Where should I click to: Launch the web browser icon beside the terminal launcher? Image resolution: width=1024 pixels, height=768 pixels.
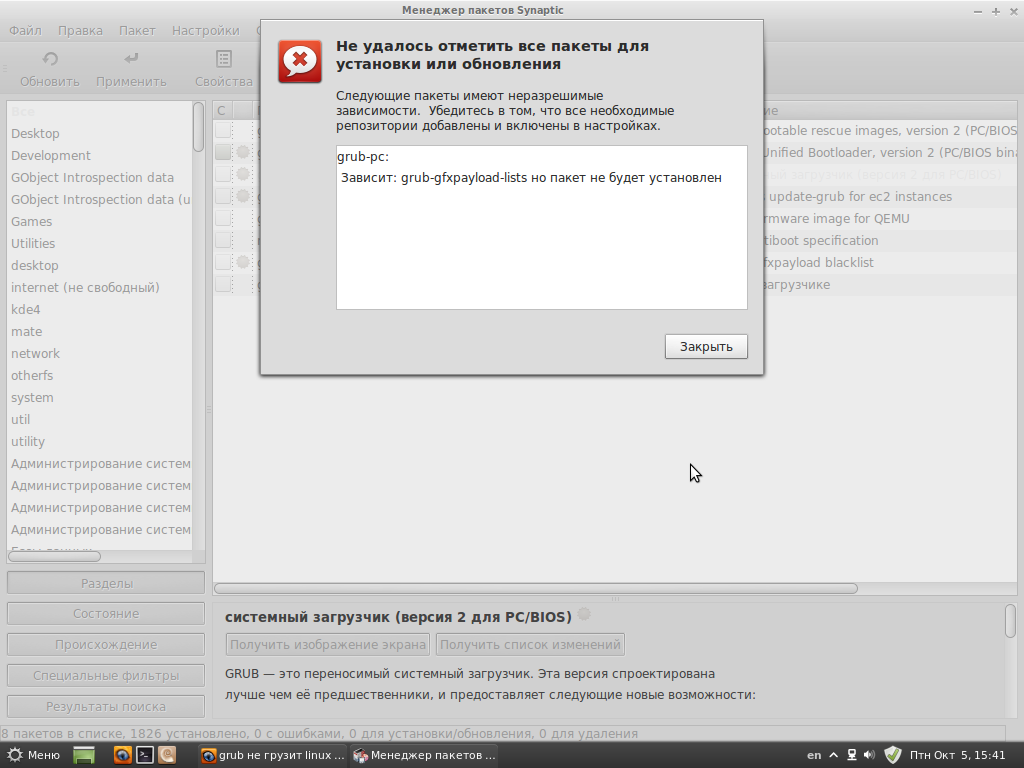click(x=123, y=755)
